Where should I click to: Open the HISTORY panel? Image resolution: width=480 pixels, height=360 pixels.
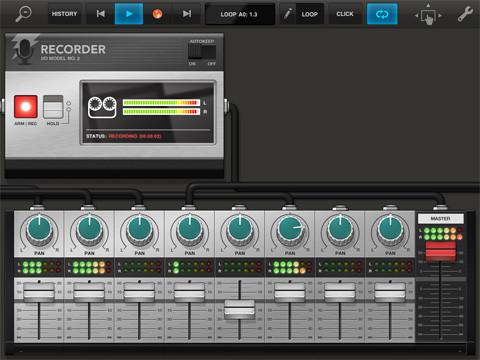(64, 14)
